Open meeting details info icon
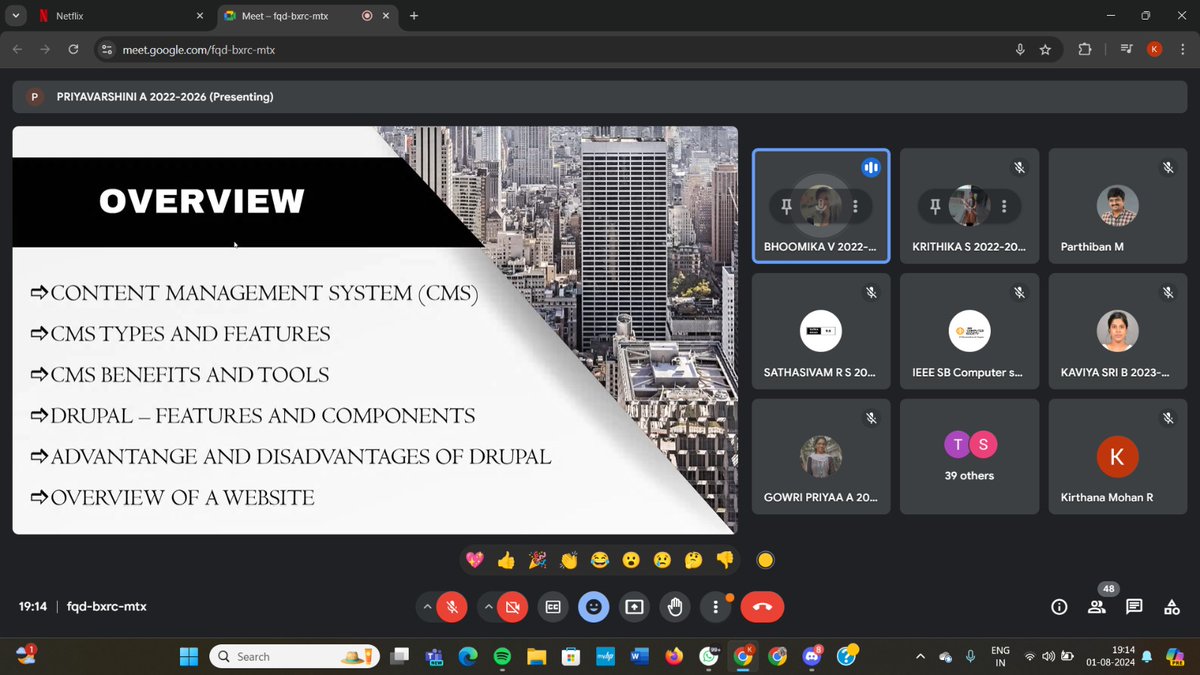This screenshot has width=1200, height=675. [1059, 606]
